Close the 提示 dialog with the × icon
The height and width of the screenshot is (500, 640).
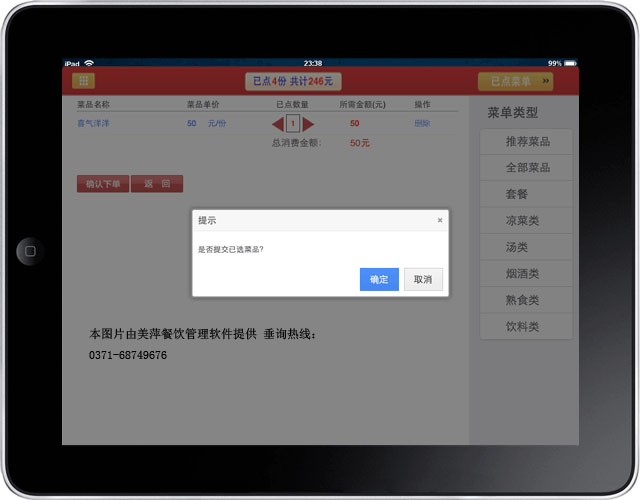point(439,220)
